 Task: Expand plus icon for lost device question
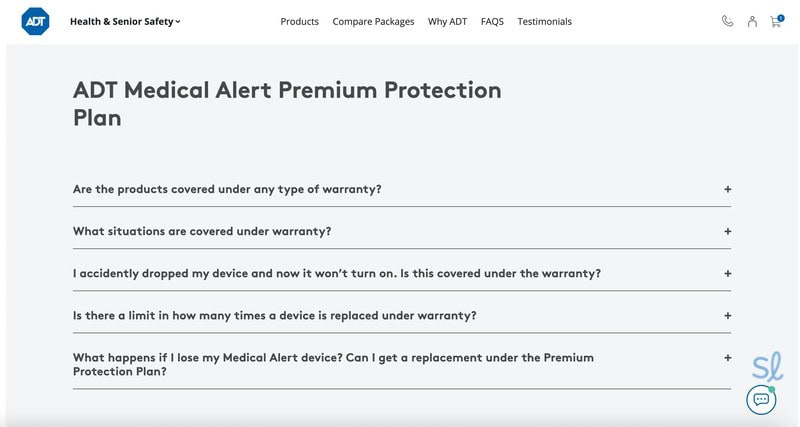pyautogui.click(x=728, y=357)
